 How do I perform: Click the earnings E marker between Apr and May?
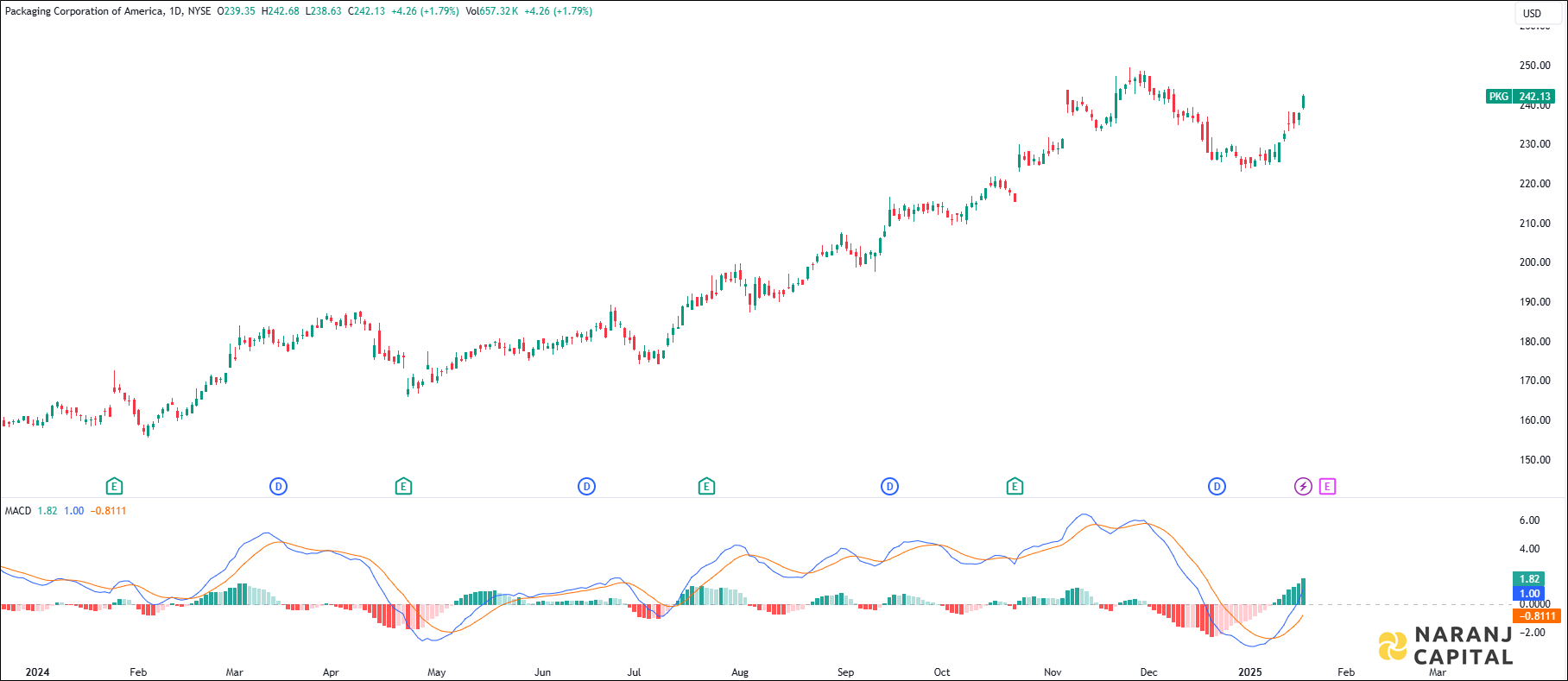coord(403,487)
